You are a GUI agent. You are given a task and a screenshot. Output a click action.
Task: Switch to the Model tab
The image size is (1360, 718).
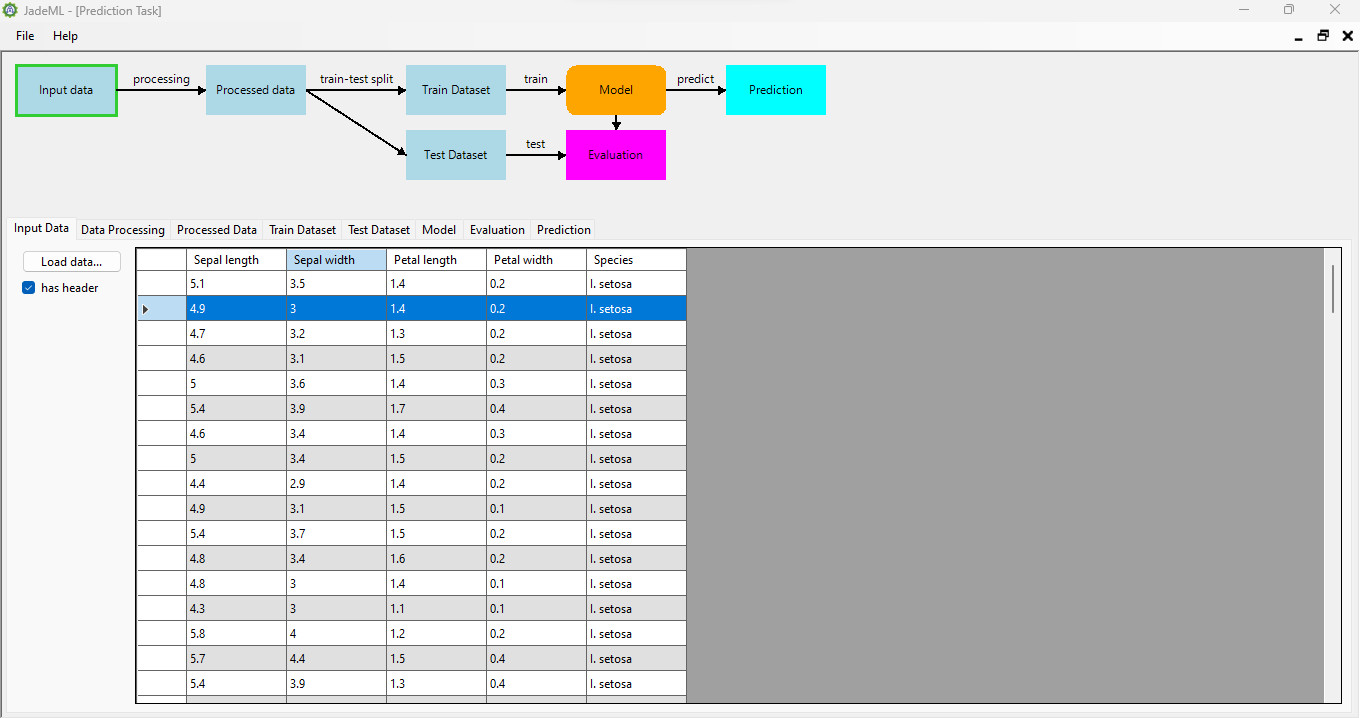439,230
